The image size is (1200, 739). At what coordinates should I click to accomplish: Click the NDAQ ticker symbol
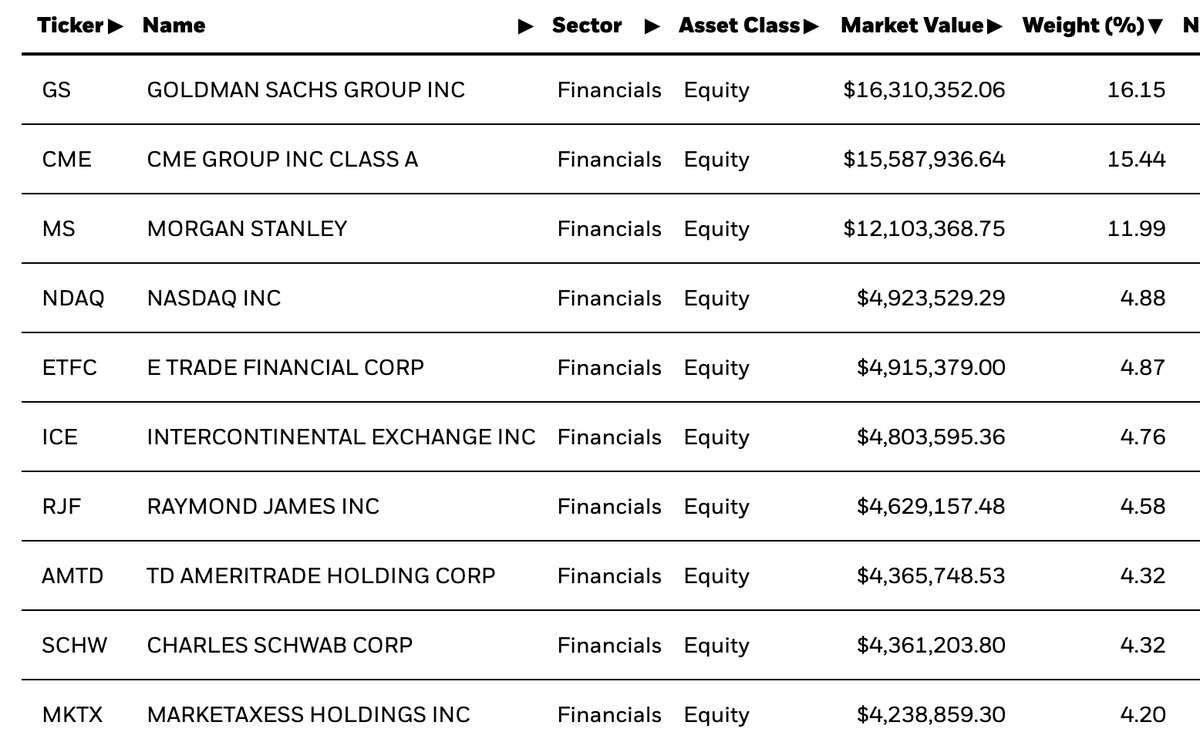tap(73, 298)
